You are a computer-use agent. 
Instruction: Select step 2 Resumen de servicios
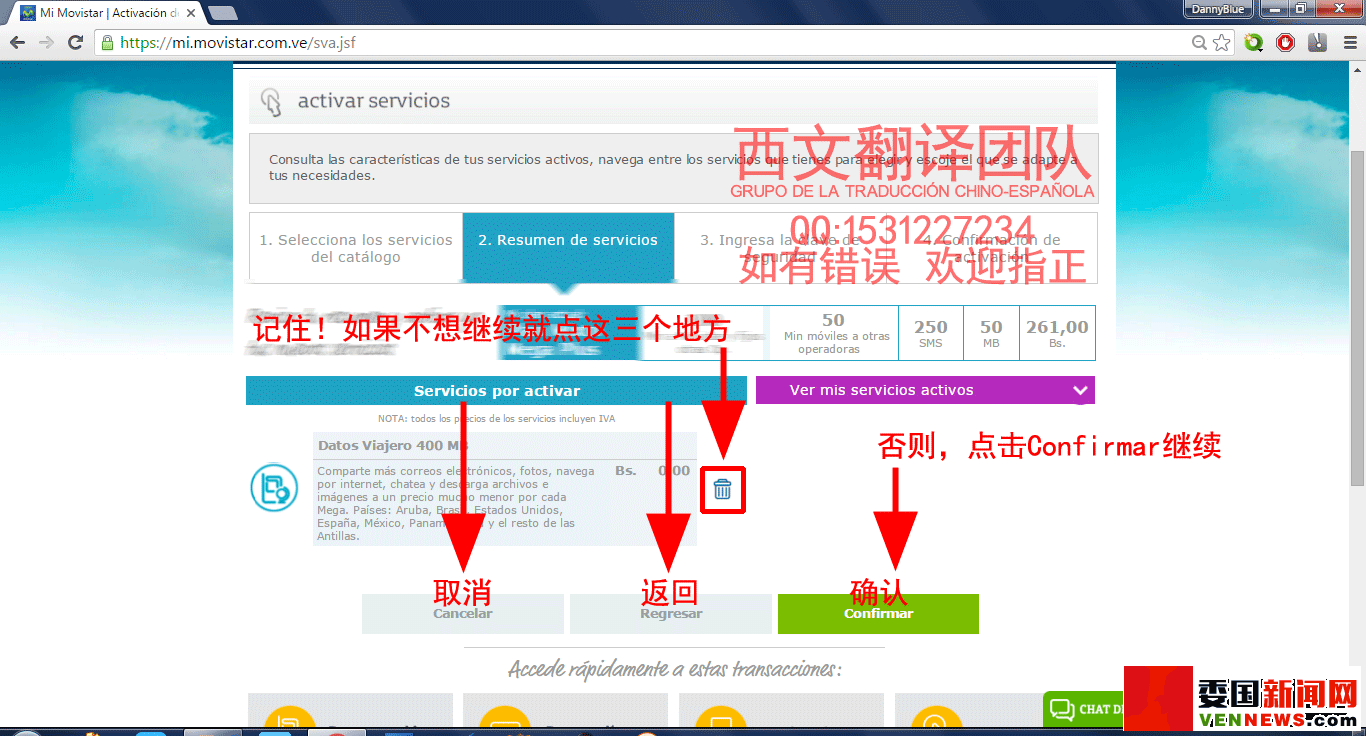tap(568, 248)
